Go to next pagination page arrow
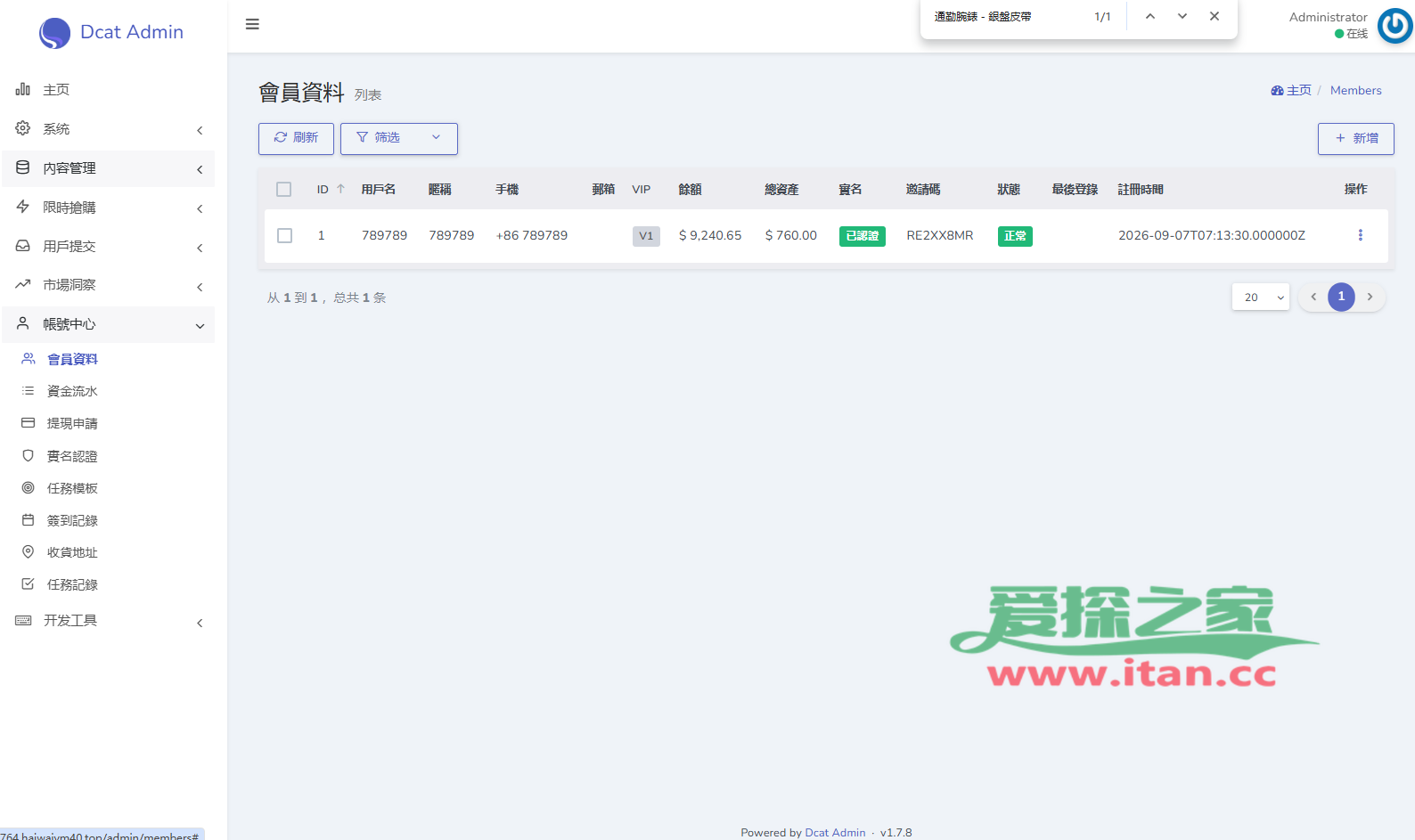Image resolution: width=1415 pixels, height=840 pixels. coord(1370,298)
